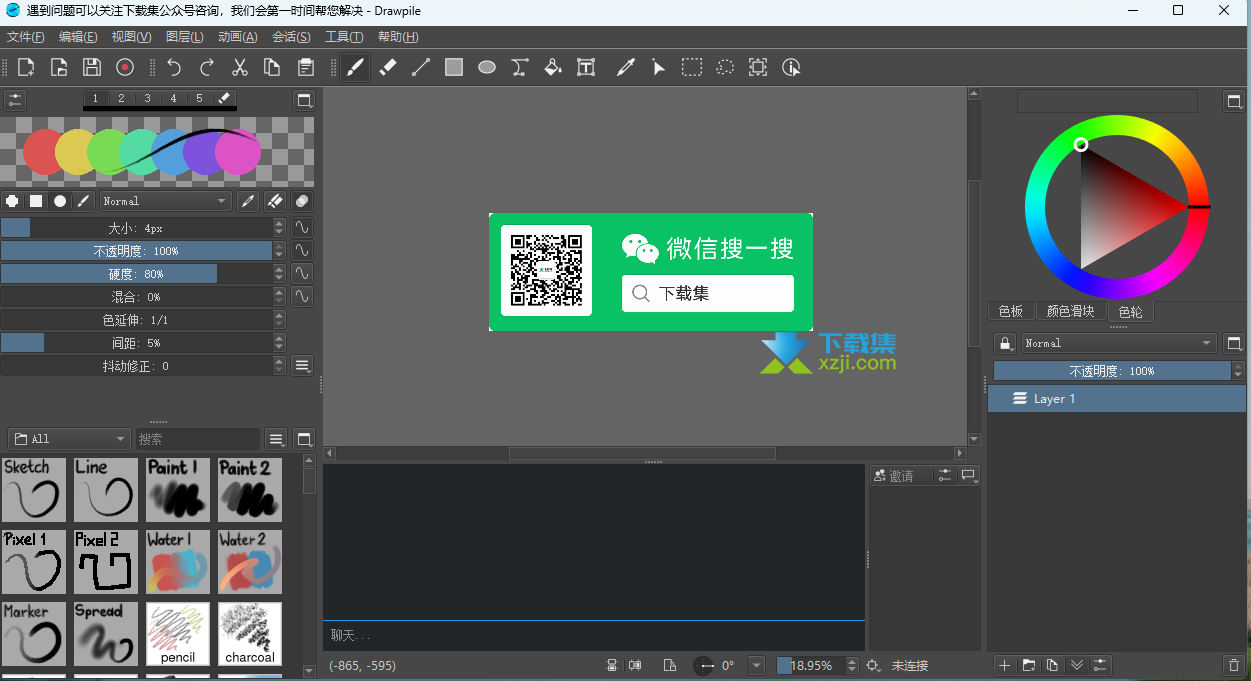Add a new layer with plus button
This screenshot has height=681, width=1251.
1006,665
